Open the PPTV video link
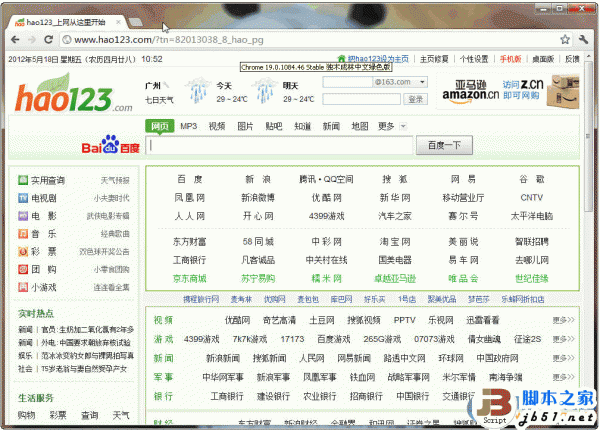Screen dimensions: 600x430 coord(404,320)
